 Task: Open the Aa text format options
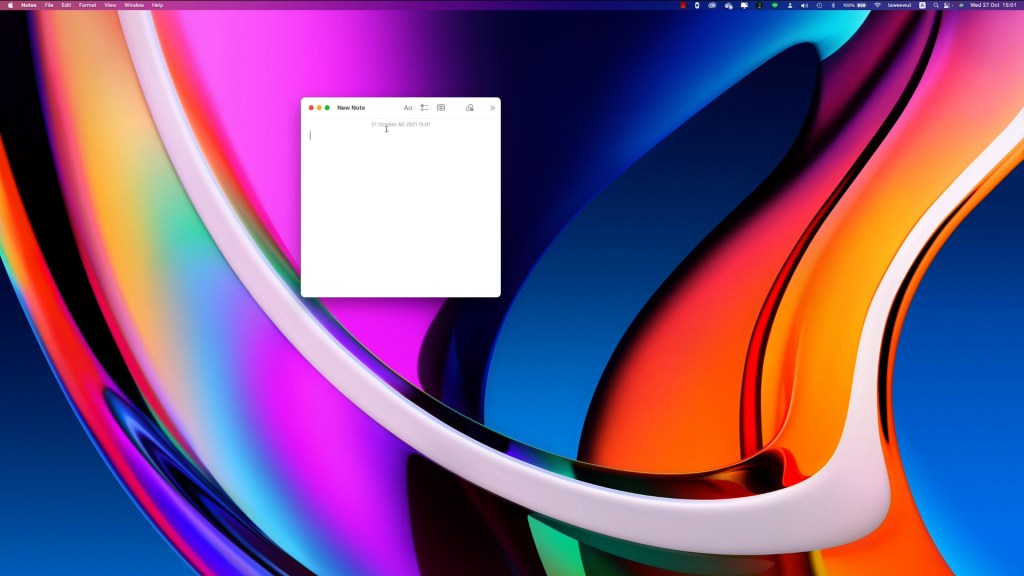pyautogui.click(x=408, y=107)
